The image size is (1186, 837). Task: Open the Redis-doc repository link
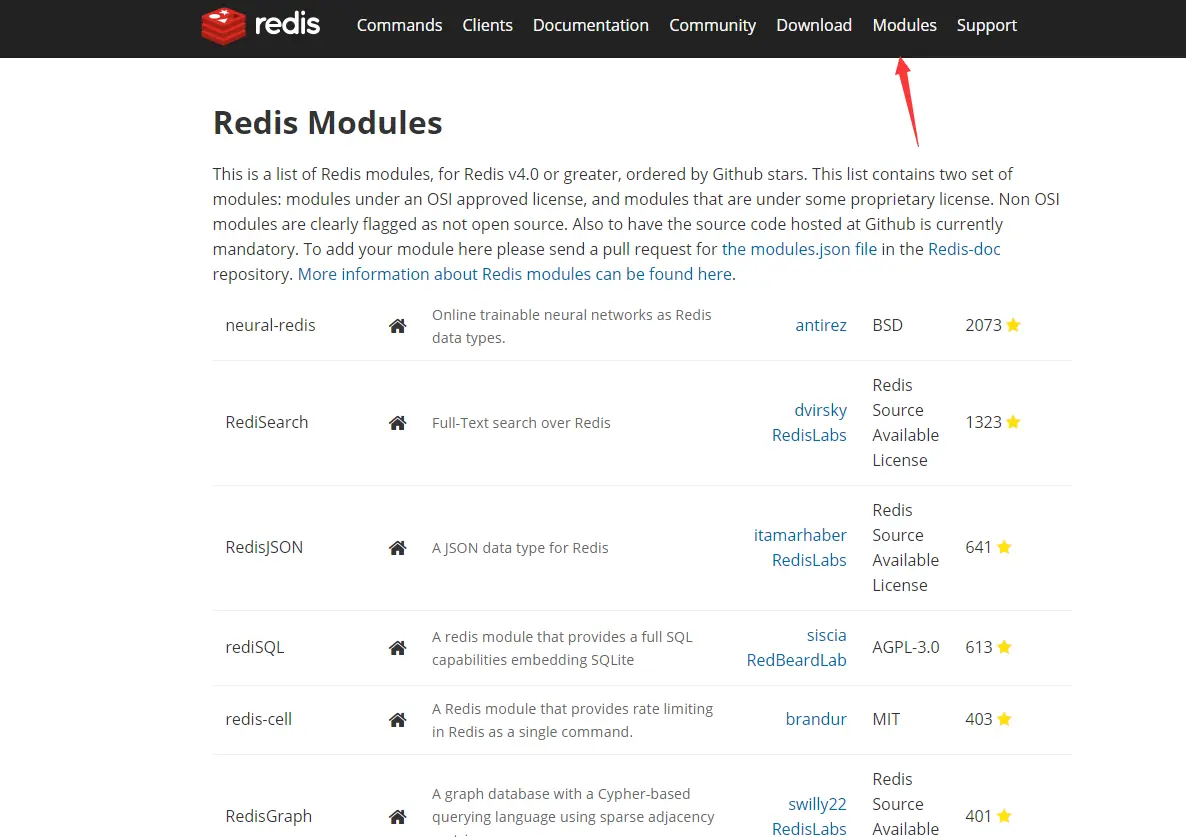coord(964,249)
